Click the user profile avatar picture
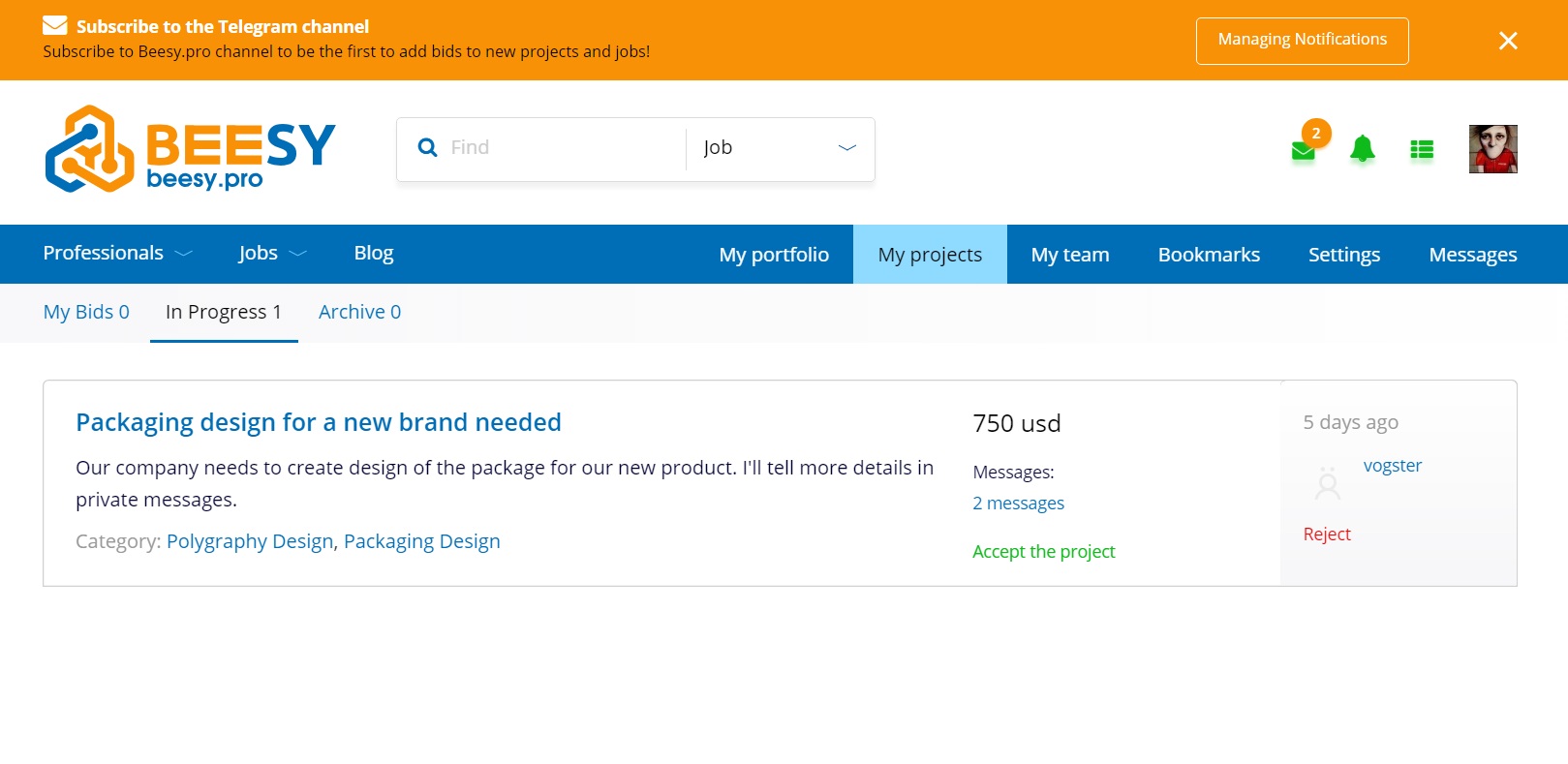The height and width of the screenshot is (764, 1568). click(1492, 149)
